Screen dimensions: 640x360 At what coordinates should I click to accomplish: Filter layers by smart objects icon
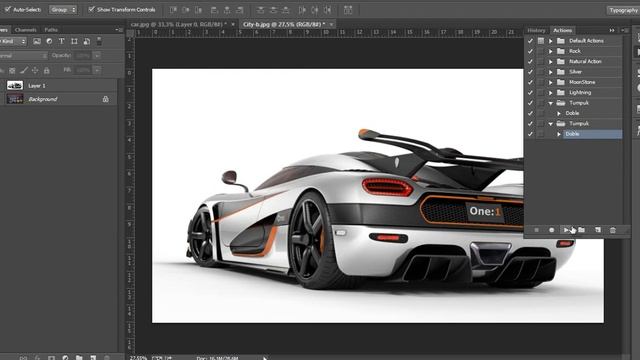(x=87, y=41)
